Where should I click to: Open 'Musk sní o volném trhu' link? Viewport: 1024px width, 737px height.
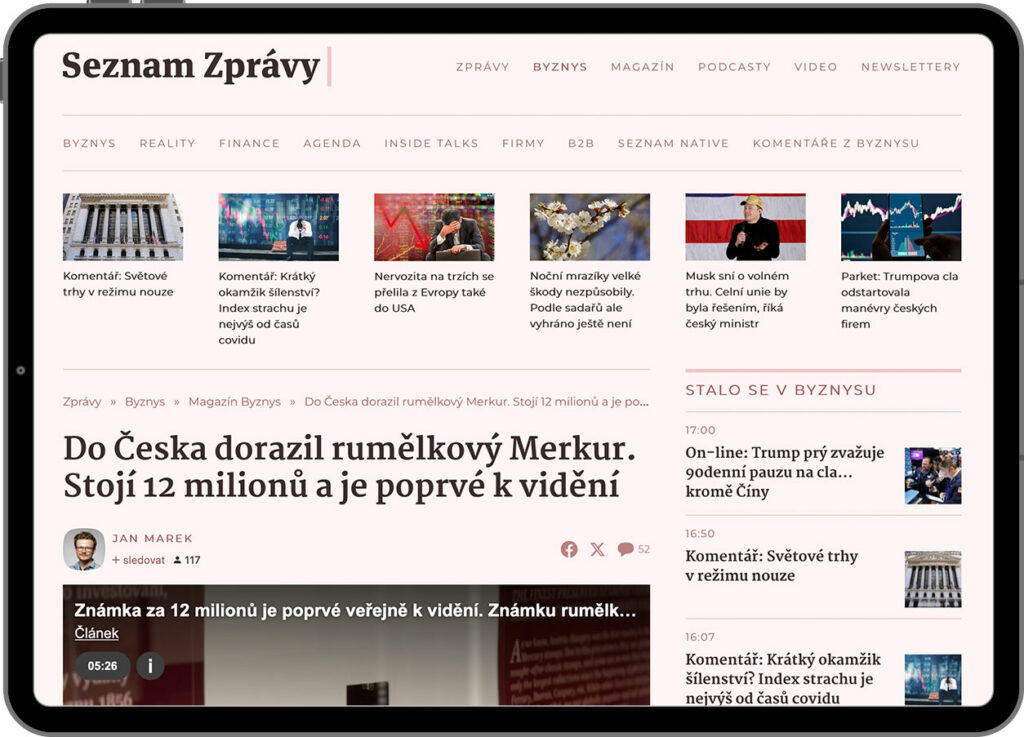click(x=737, y=300)
